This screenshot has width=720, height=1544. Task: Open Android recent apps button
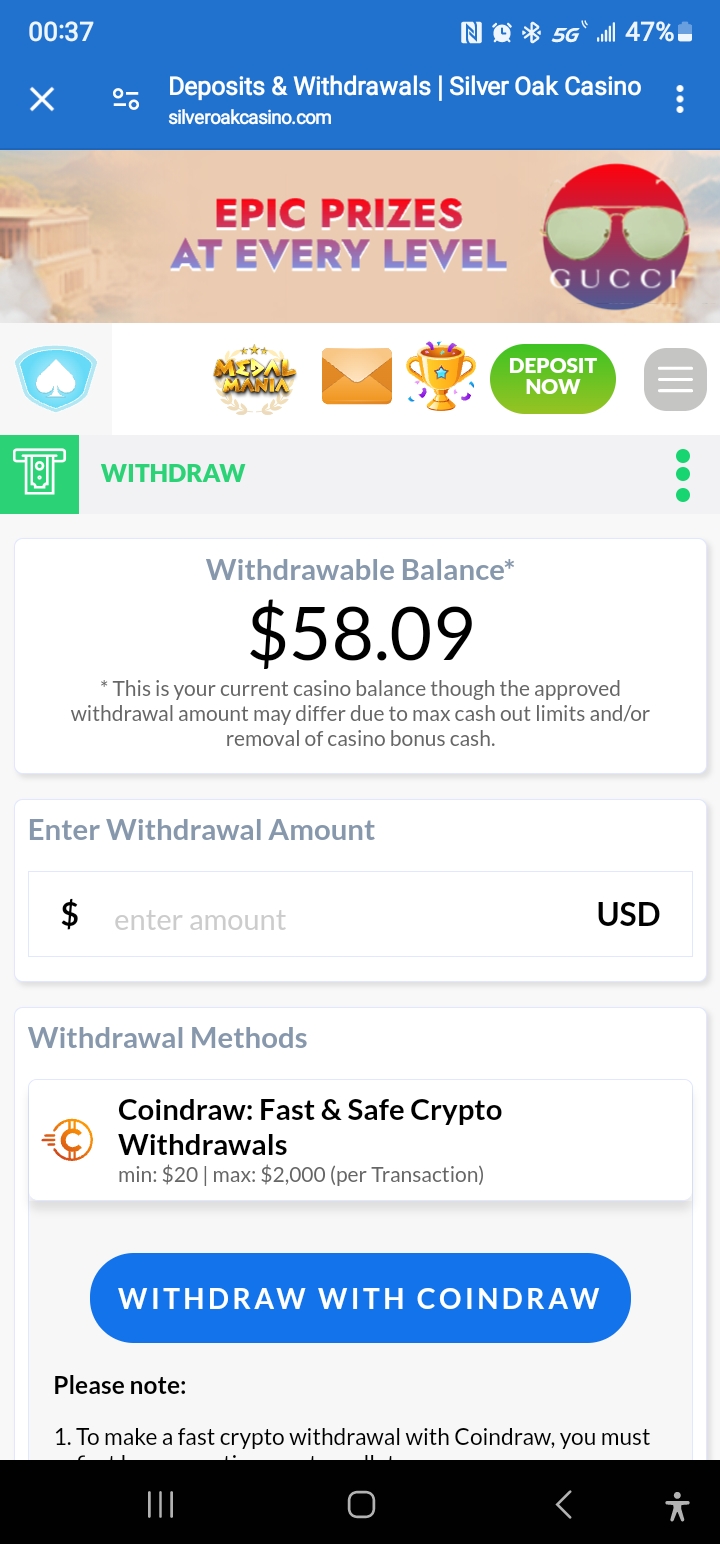pos(161,1504)
